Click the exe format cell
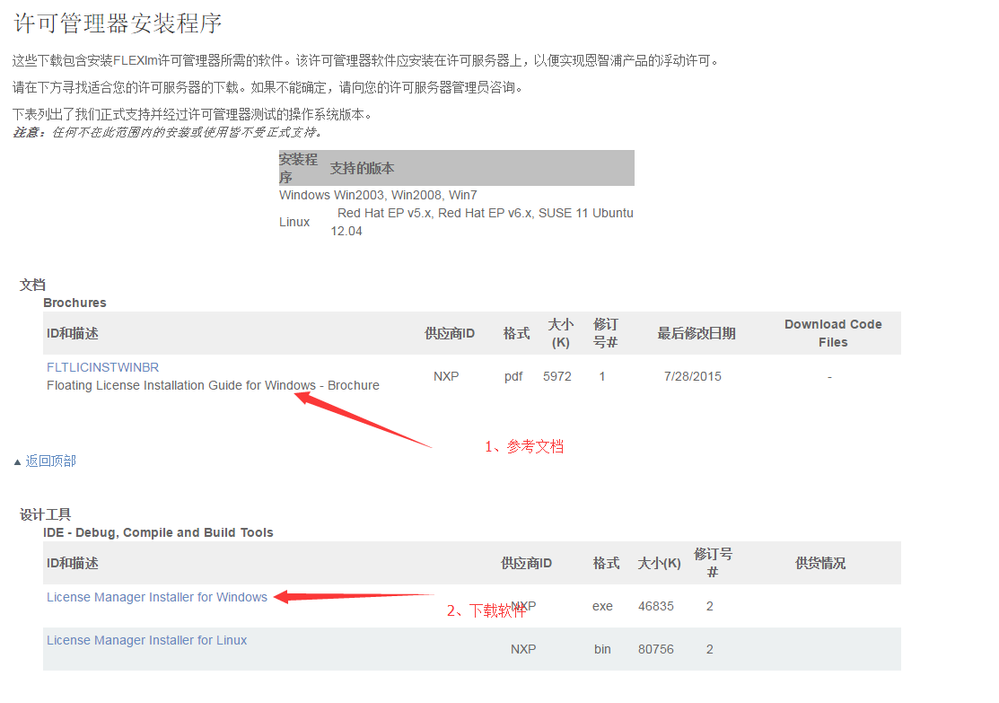The height and width of the screenshot is (703, 999). tap(603, 606)
